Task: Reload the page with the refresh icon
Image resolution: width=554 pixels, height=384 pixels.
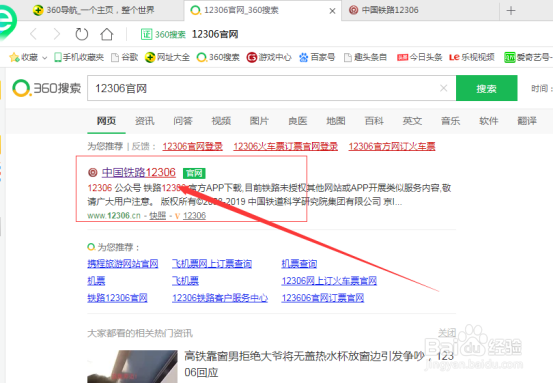Action: [x=82, y=34]
